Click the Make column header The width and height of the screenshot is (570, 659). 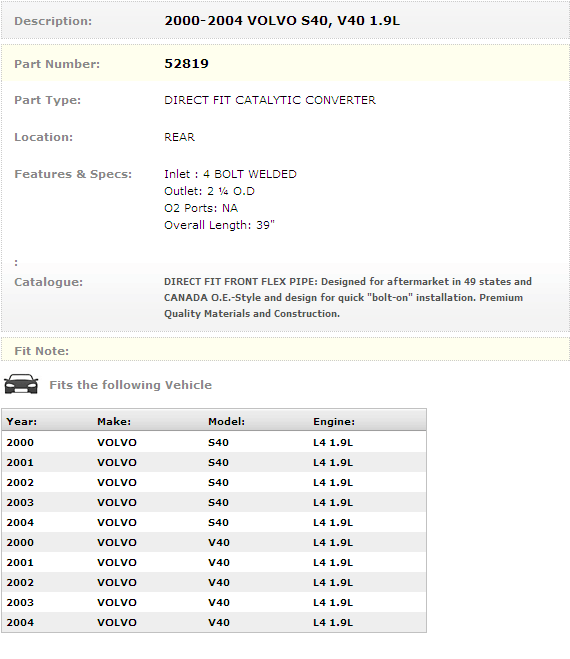(114, 422)
